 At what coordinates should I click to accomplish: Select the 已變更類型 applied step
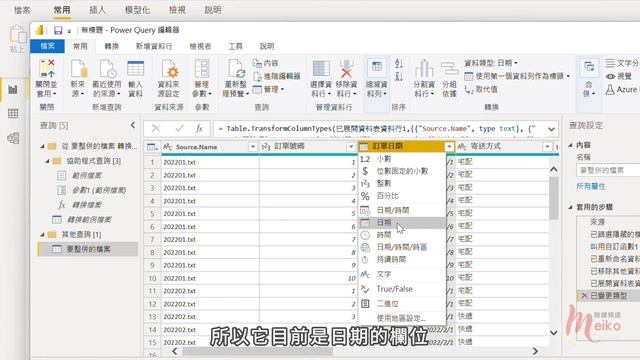[x=608, y=296]
